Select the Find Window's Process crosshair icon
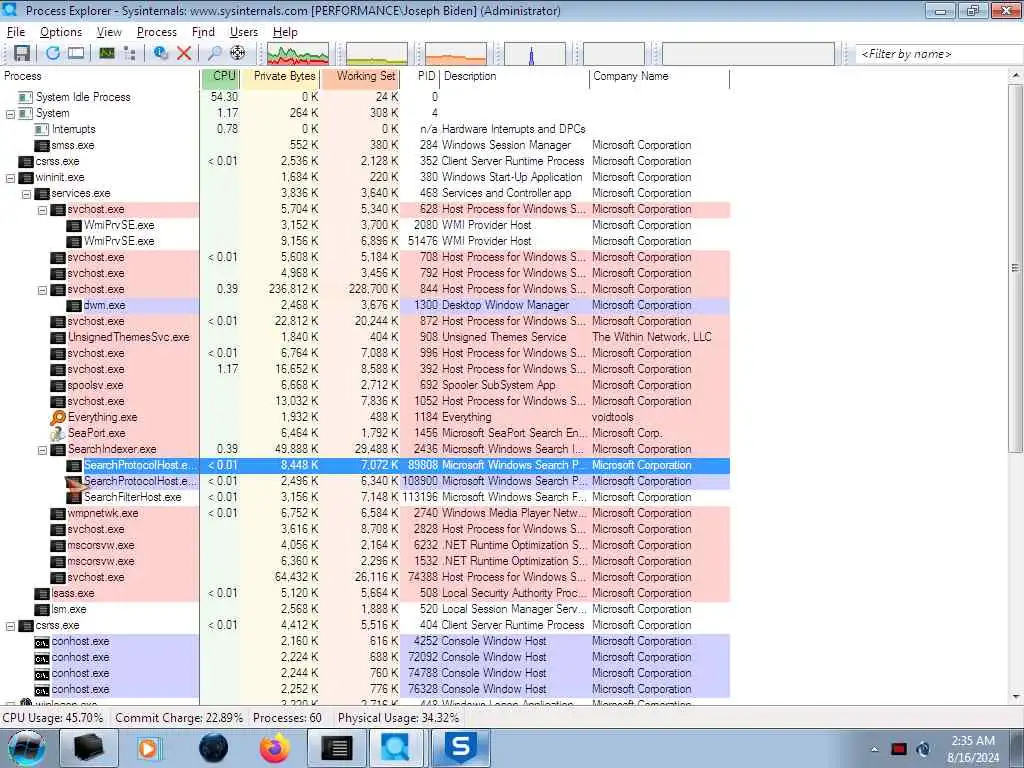This screenshot has height=768, width=1024. (x=238, y=54)
